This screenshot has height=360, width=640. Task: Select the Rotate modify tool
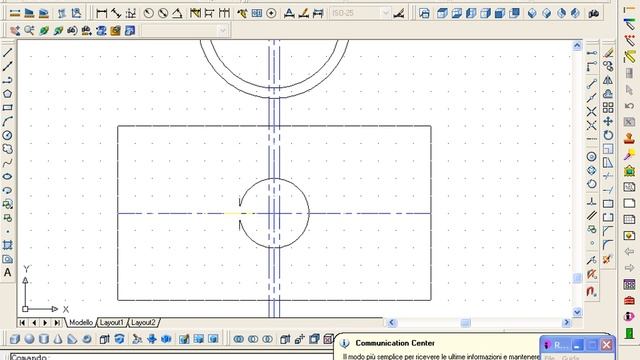pos(608,135)
